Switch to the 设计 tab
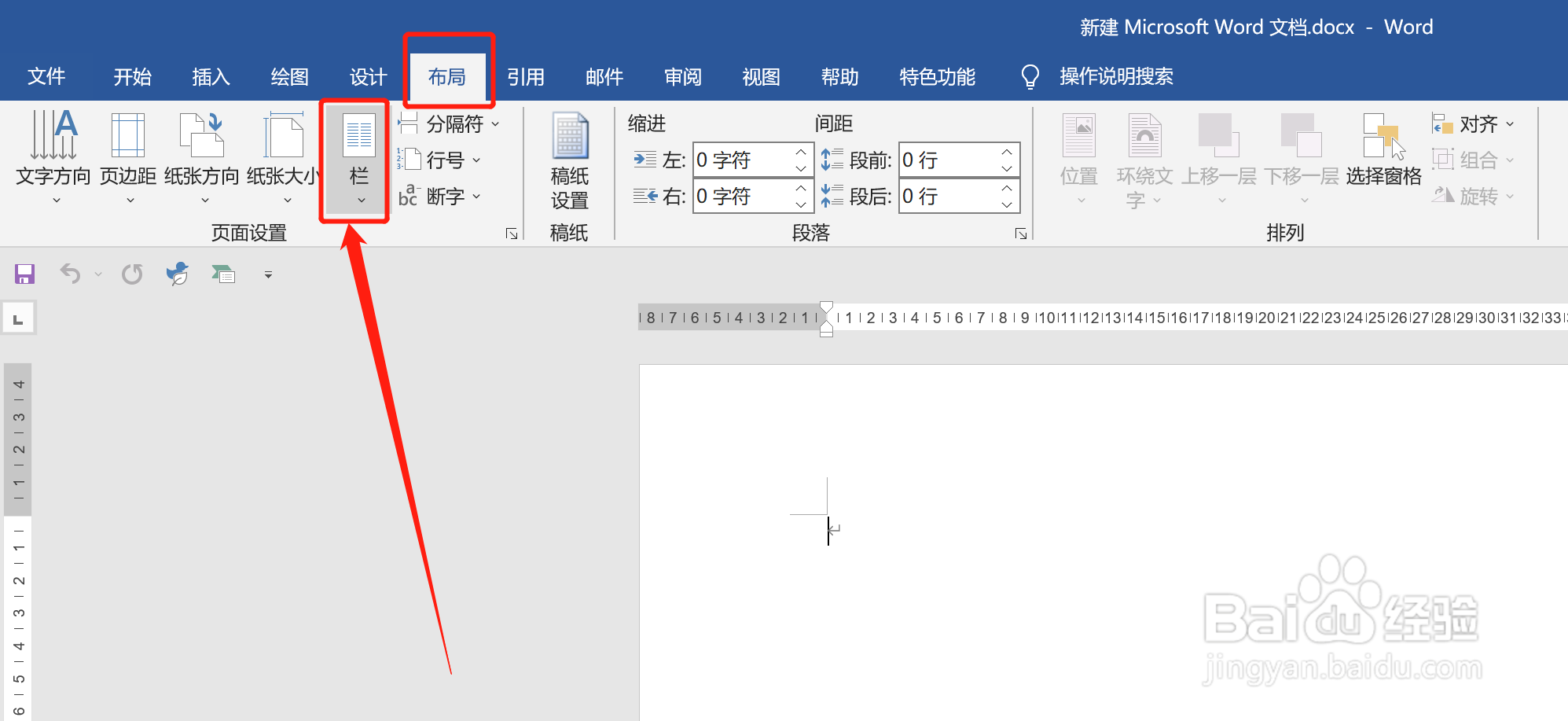 (368, 77)
